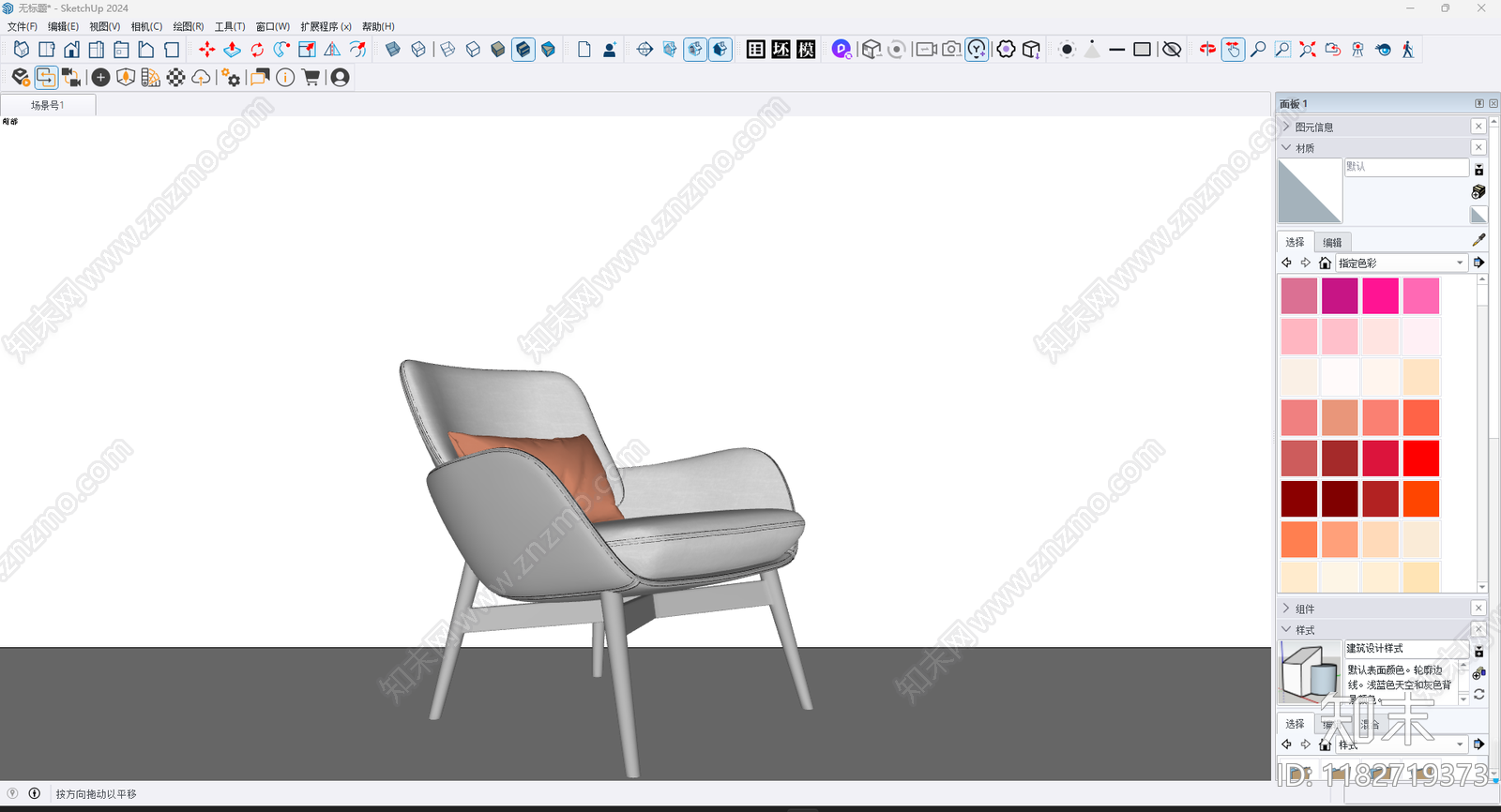Screen dimensions: 1501x812
Task: Enable the Wireframe style
Action: click(x=447, y=49)
